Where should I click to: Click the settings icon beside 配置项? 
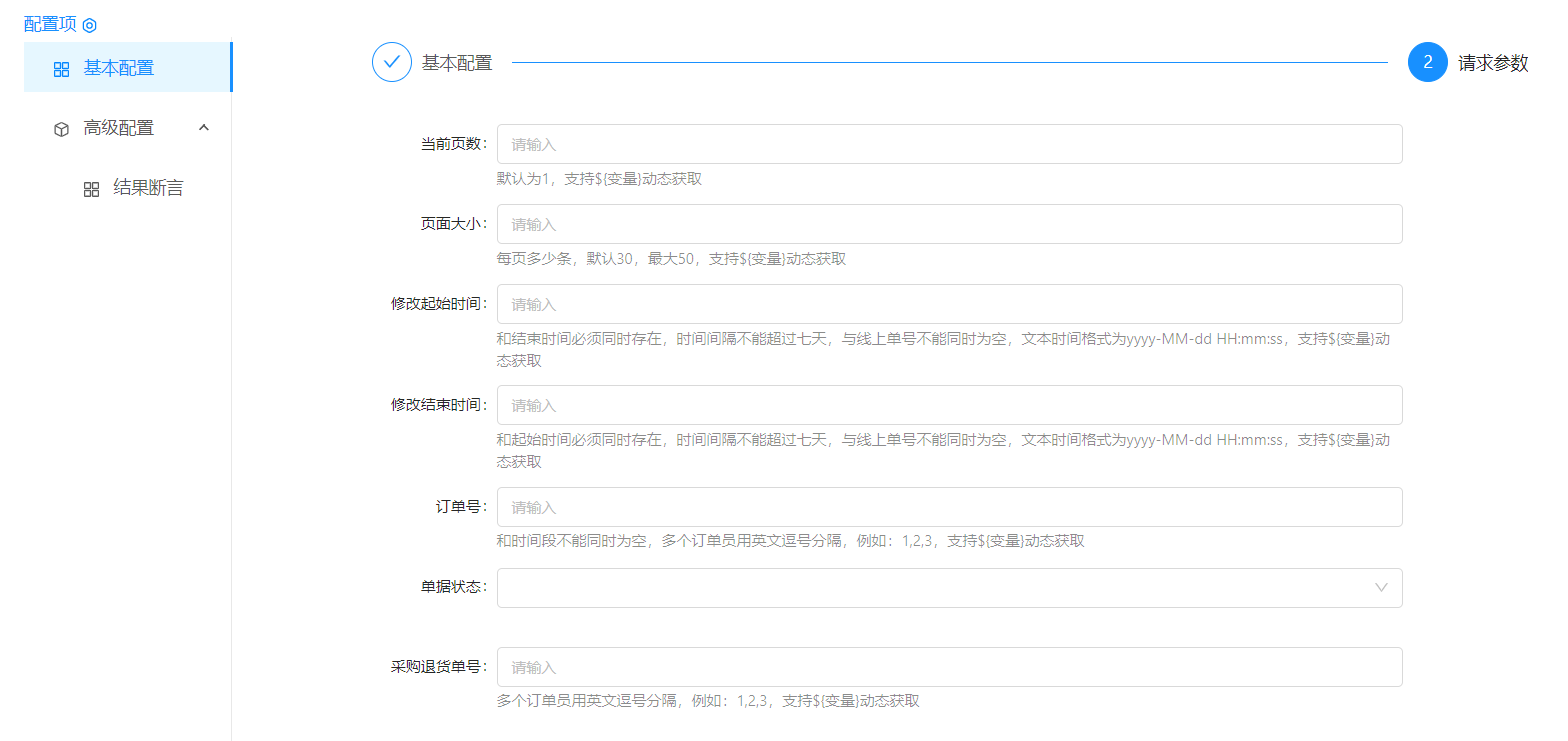(x=89, y=25)
